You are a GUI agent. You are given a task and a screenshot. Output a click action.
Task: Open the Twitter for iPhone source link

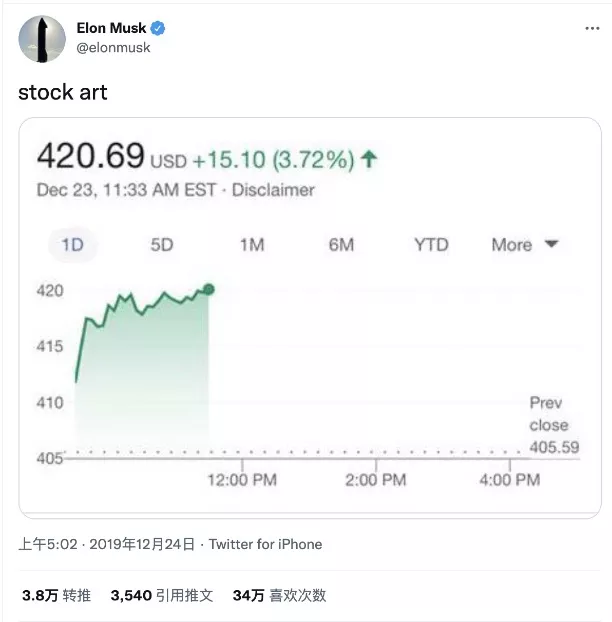click(x=265, y=544)
